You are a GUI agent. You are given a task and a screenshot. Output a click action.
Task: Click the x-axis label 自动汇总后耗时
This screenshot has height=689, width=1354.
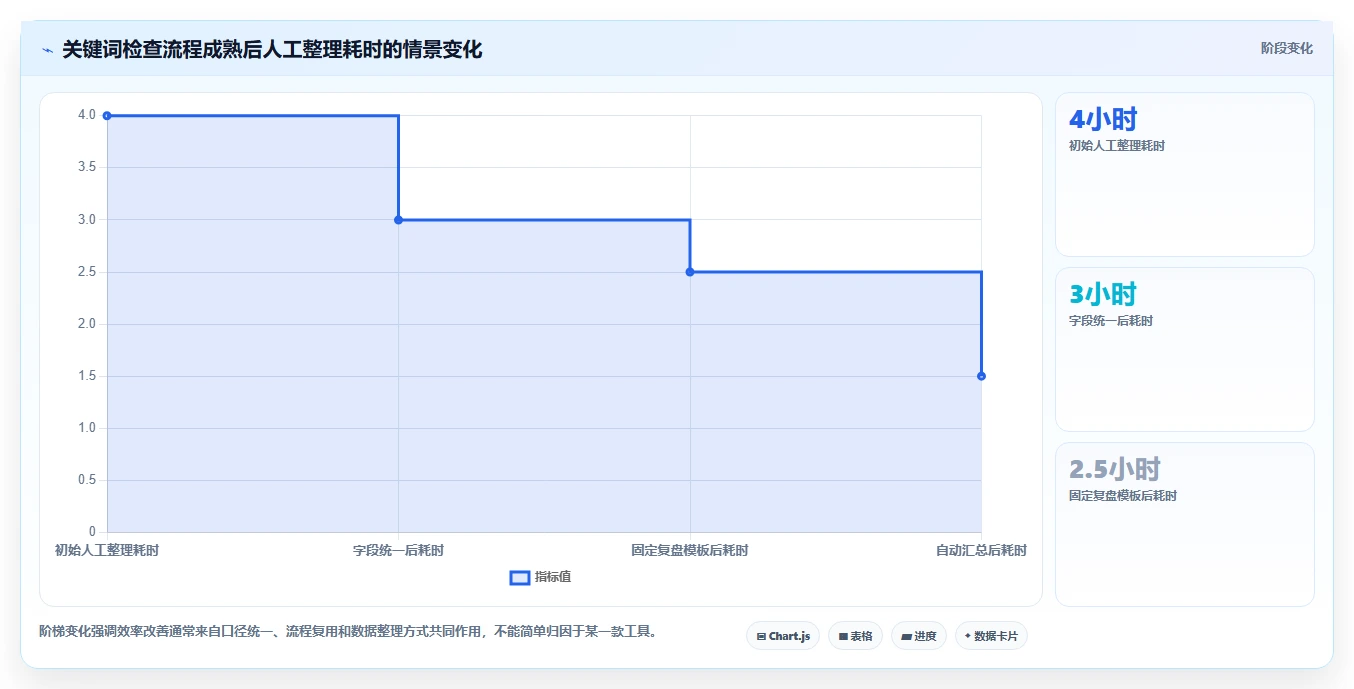pos(981,550)
